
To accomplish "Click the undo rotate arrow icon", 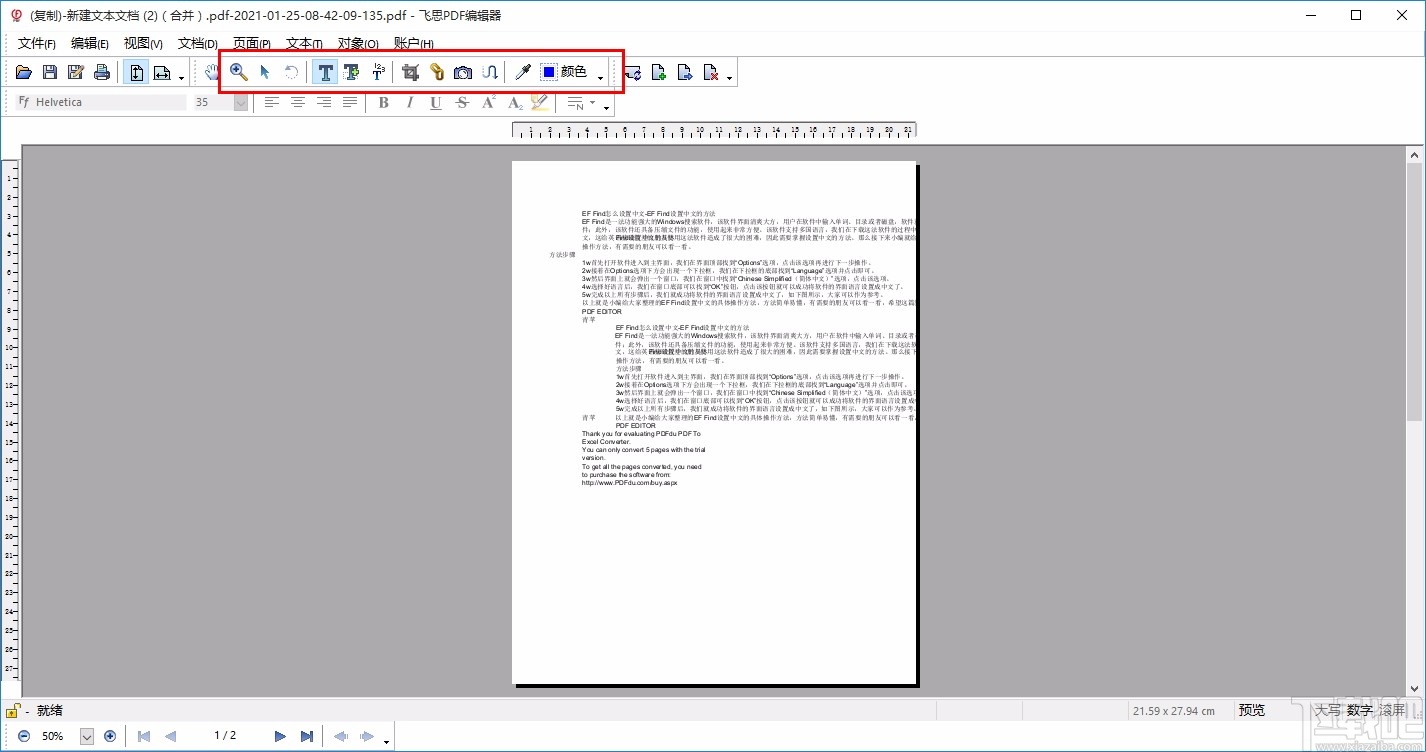I will coord(291,72).
